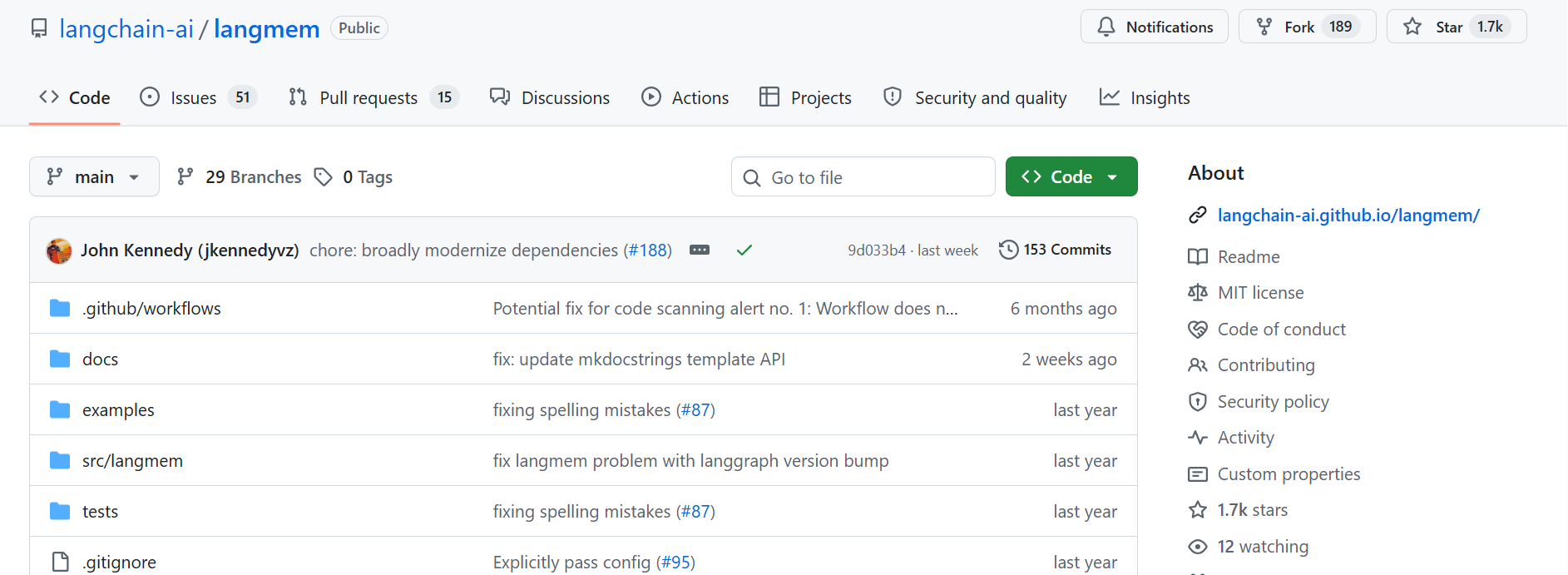Open pull request #188 link
1568x575 pixels.
pos(648,250)
